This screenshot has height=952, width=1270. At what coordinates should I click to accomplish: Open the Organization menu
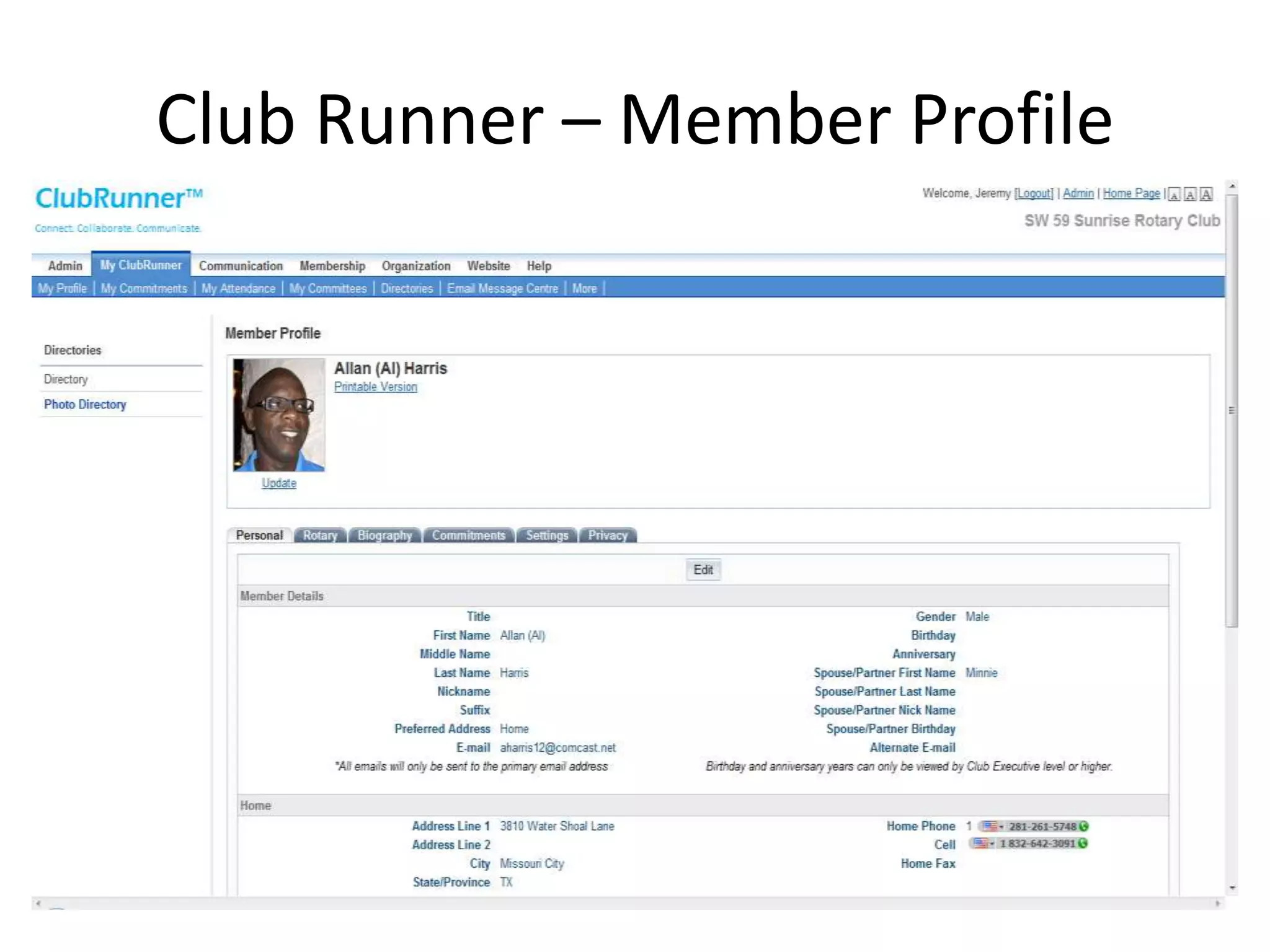coord(416,266)
